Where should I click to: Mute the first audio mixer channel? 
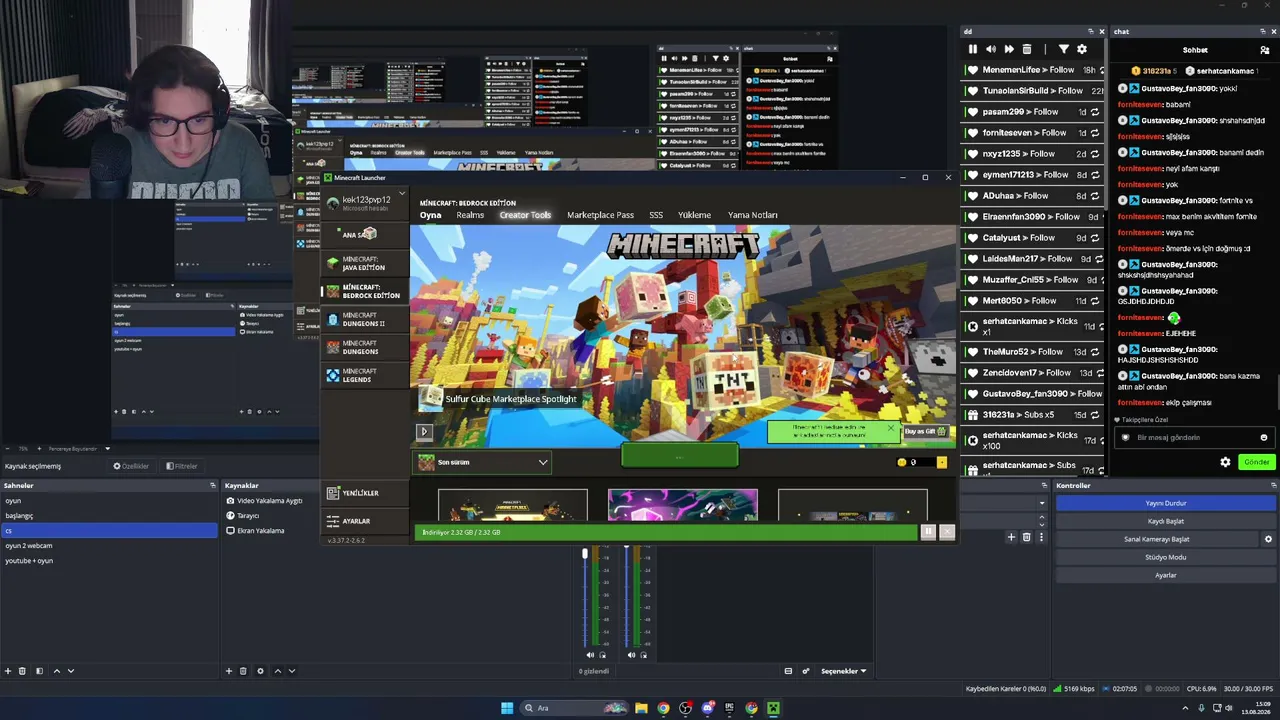[590, 655]
